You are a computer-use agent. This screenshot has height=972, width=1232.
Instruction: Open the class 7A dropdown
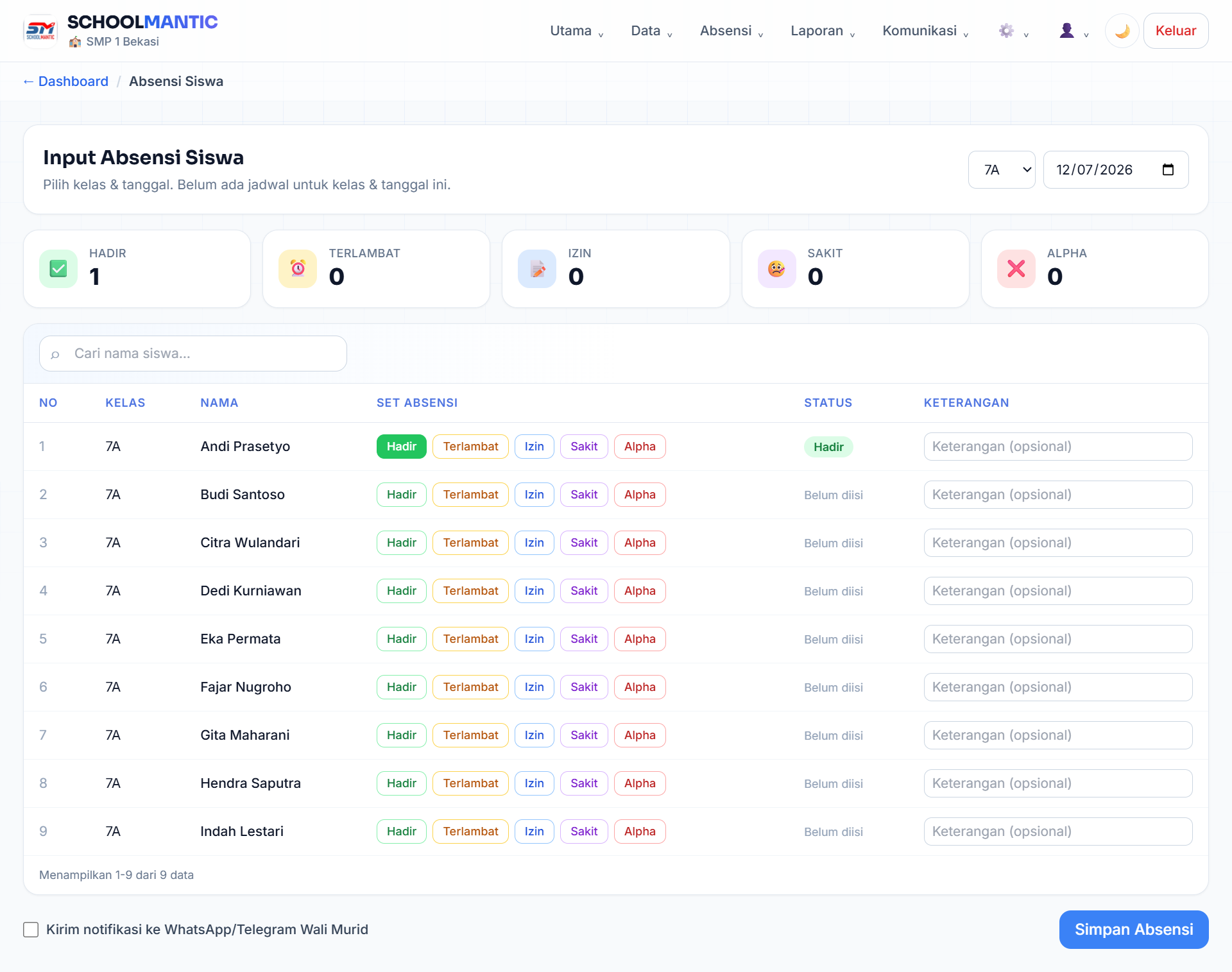click(1002, 169)
